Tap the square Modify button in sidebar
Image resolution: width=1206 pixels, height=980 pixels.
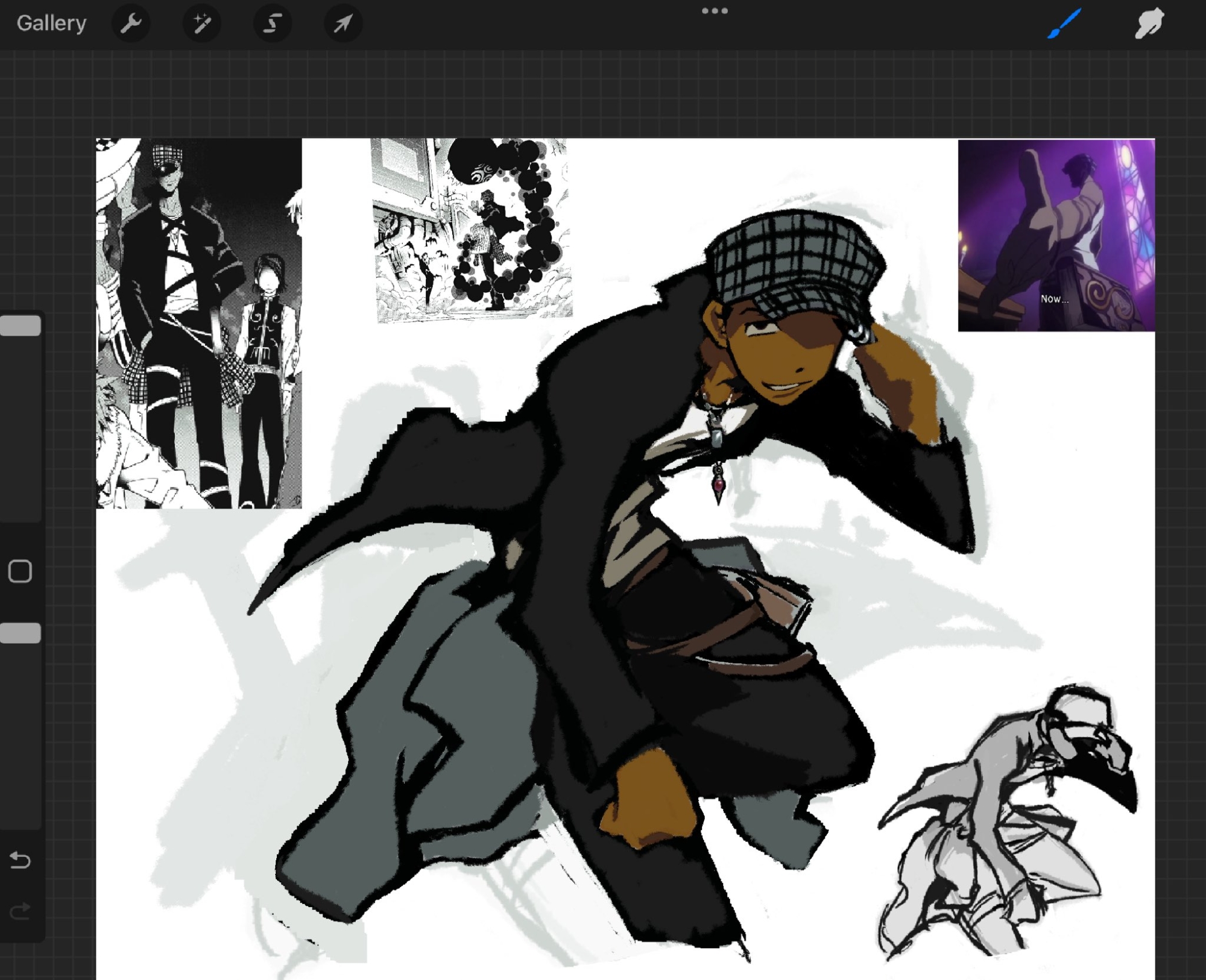pyautogui.click(x=20, y=571)
